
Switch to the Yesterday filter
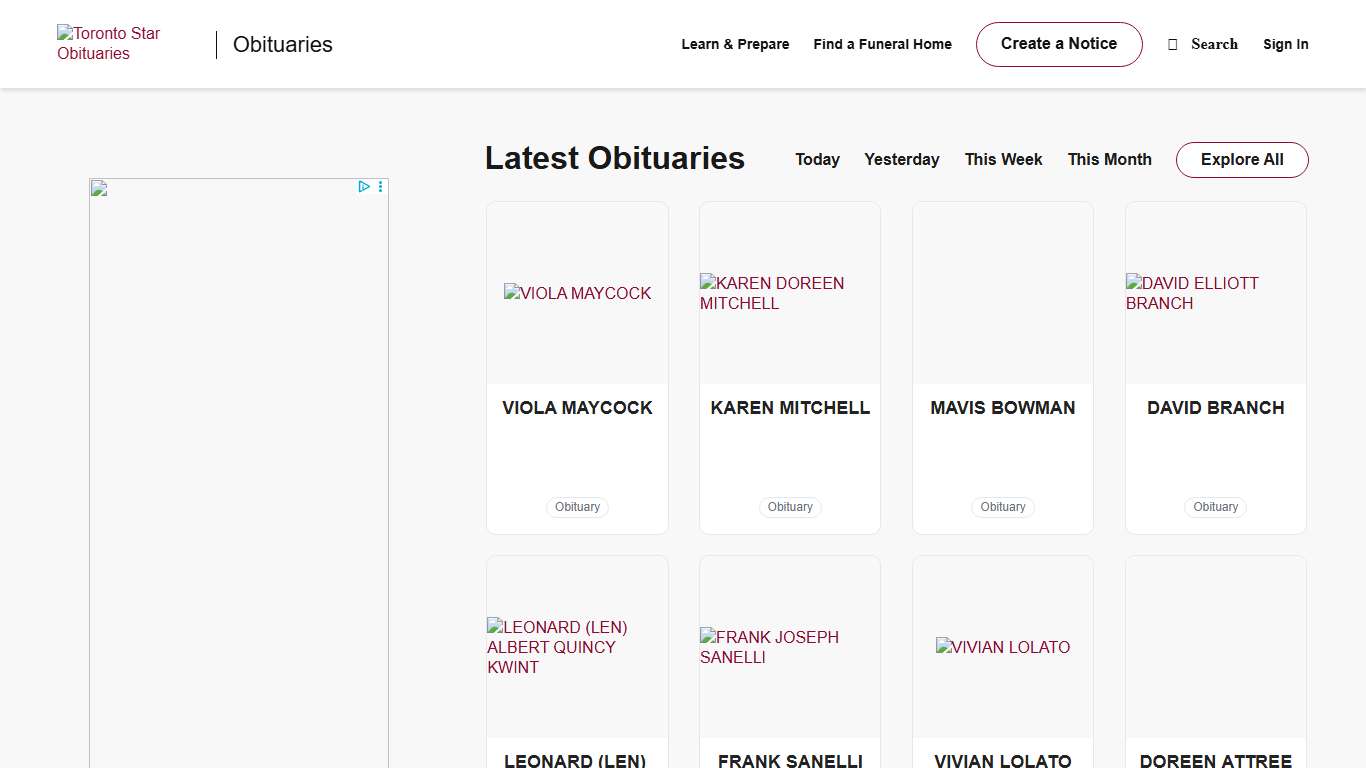[901, 159]
